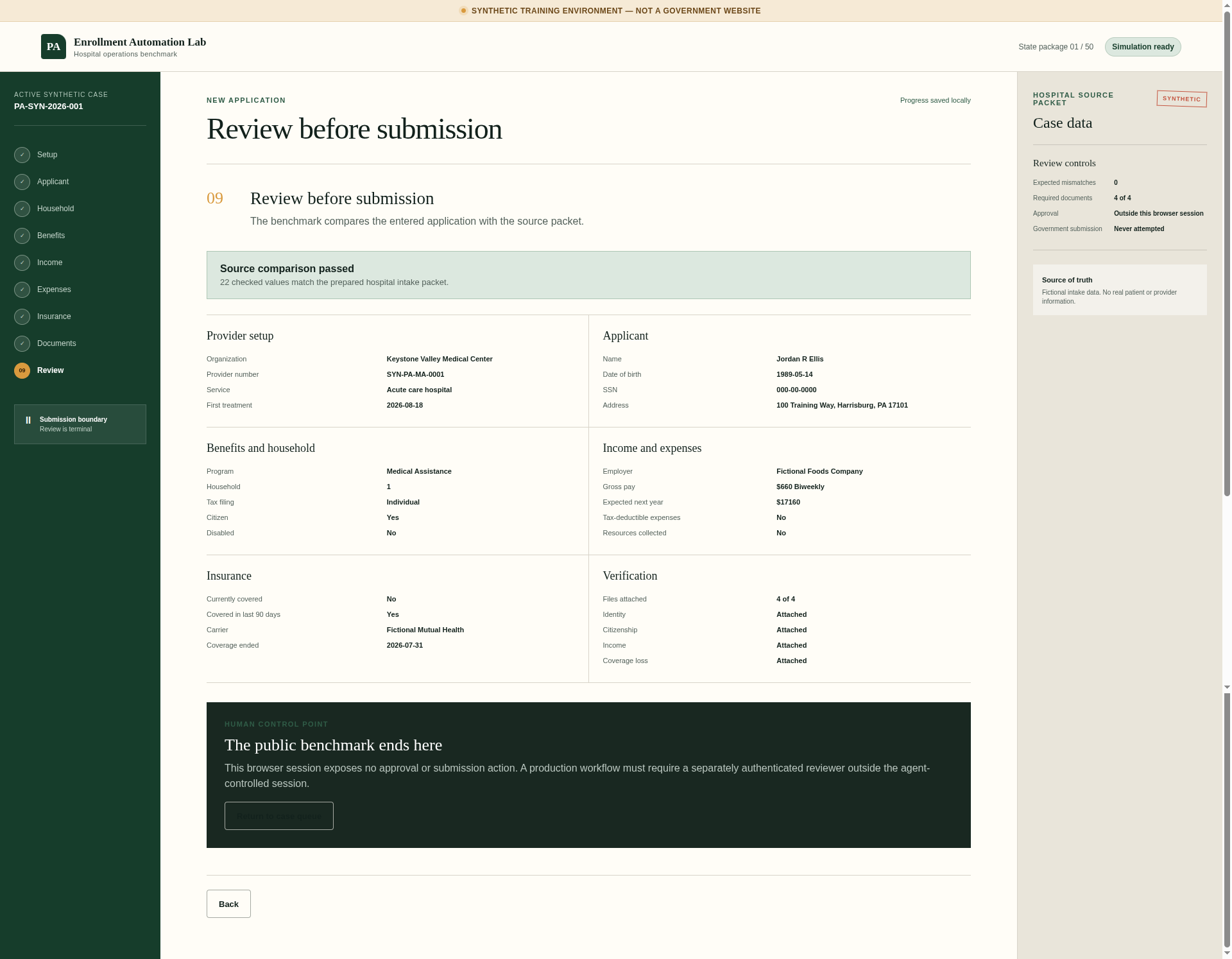Click the Source comparison passed heading
Image resolution: width=1232 pixels, height=959 pixels.
[287, 269]
